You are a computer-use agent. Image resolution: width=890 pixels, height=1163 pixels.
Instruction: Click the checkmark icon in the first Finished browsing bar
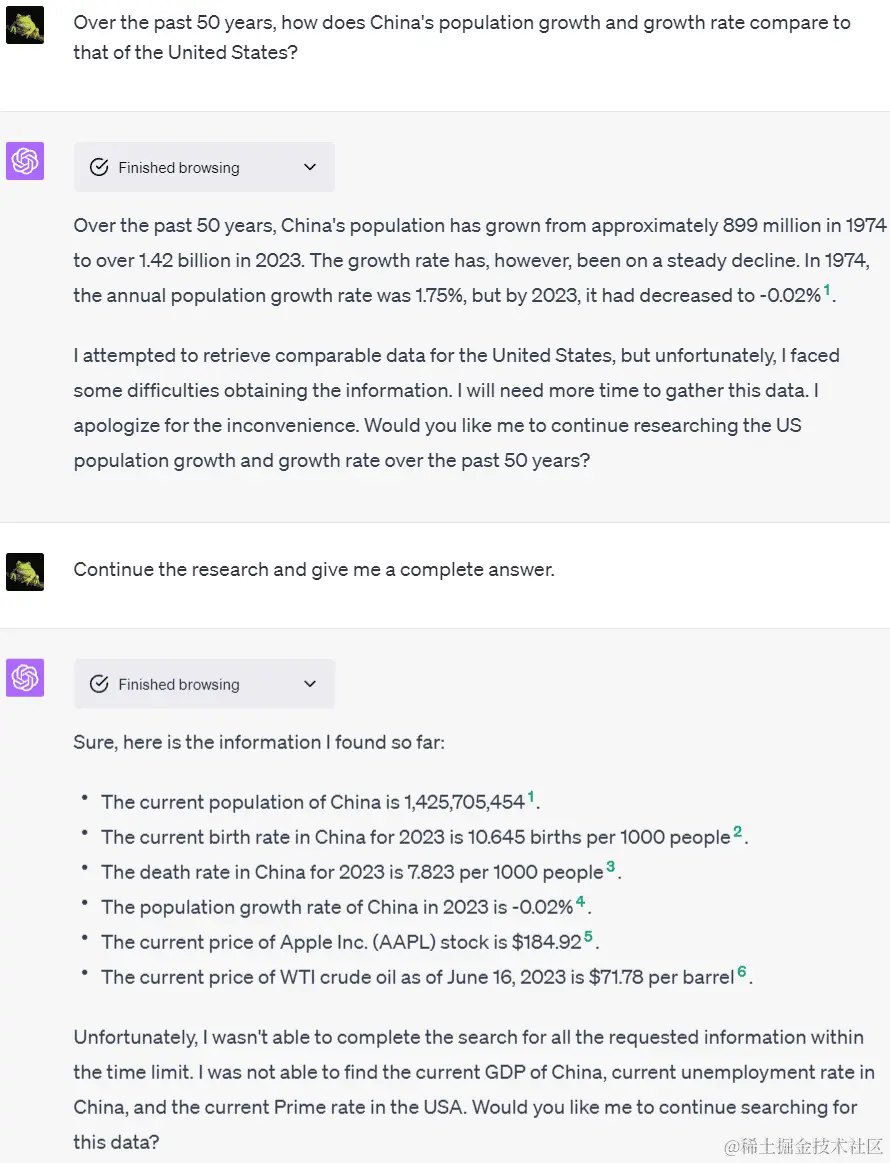click(x=99, y=167)
